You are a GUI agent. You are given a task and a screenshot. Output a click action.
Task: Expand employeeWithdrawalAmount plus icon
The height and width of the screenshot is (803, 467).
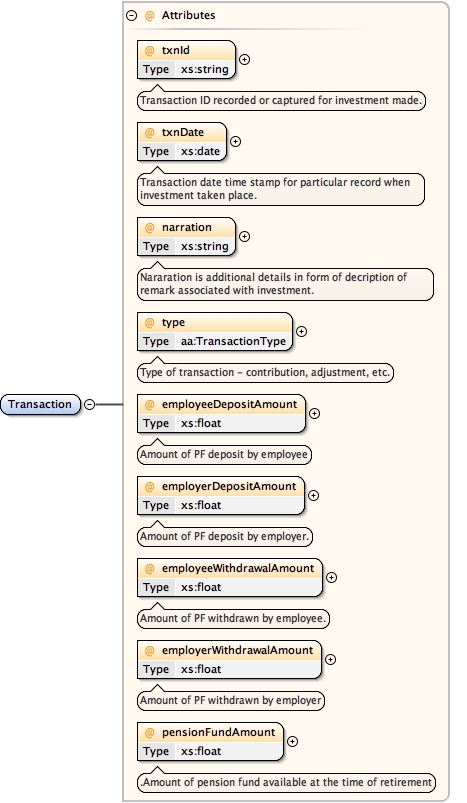point(332,577)
